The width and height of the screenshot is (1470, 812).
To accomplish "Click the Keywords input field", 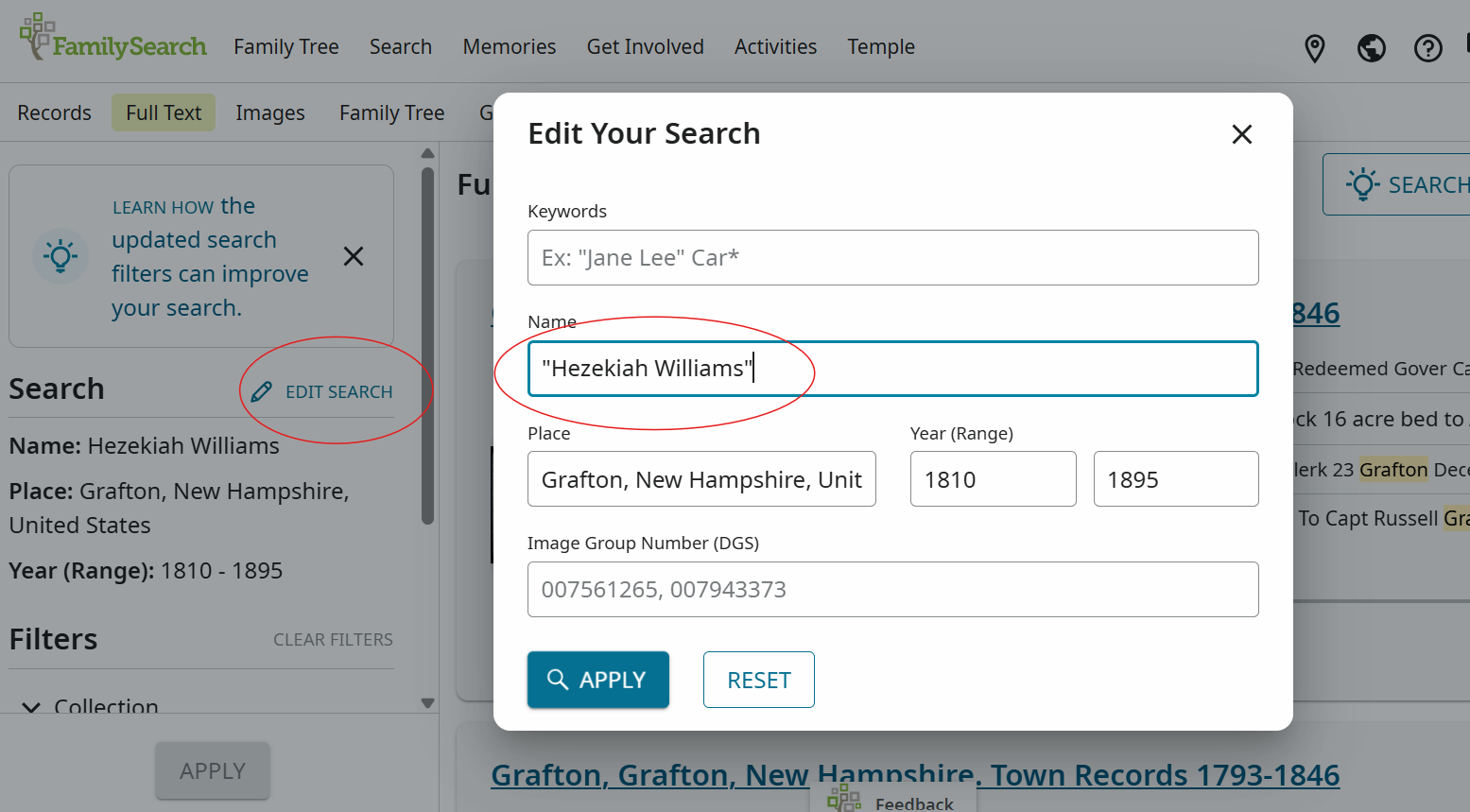I will coord(892,257).
